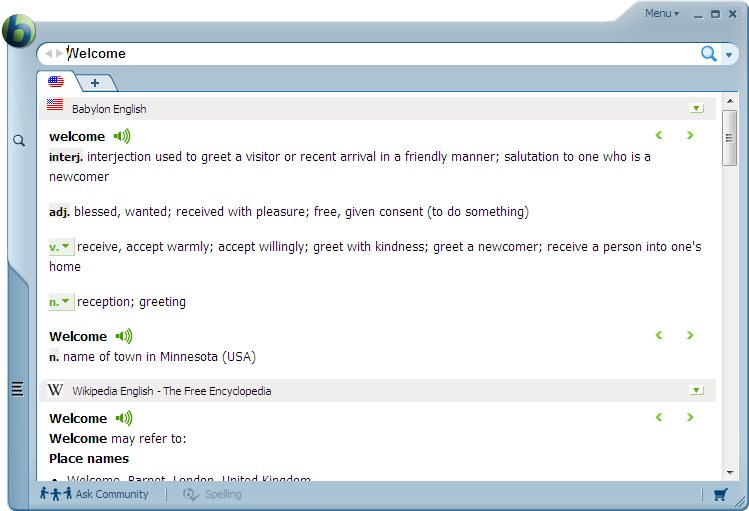Click the Babylon English flag icon
Viewport: 749px width, 511px height.
click(55, 105)
